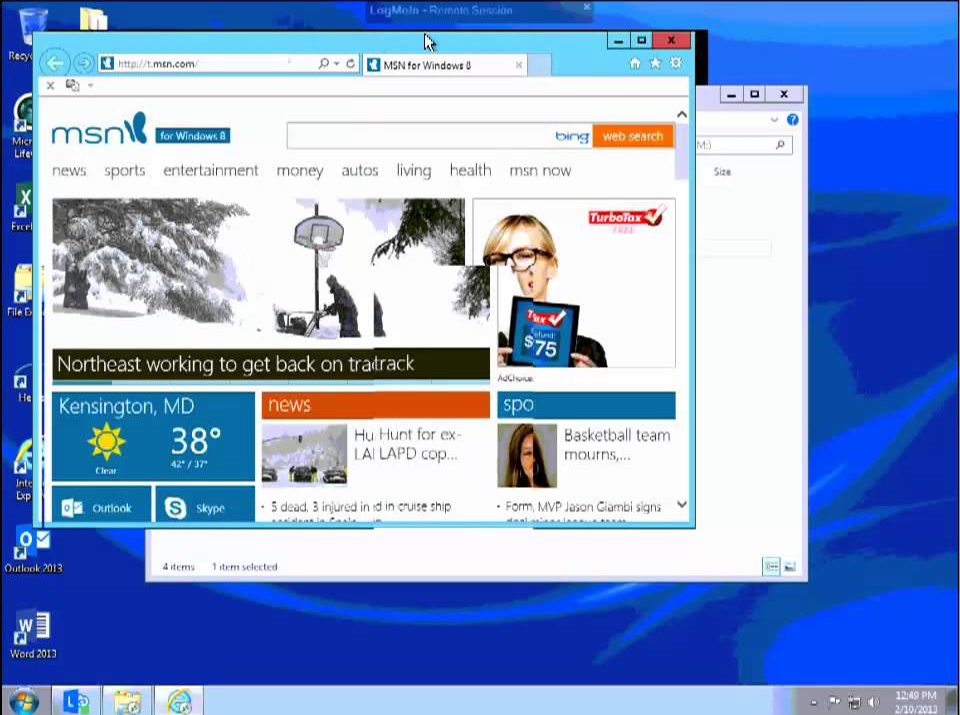Open Internet Explorer from the taskbar
The image size is (960, 715).
(x=179, y=701)
